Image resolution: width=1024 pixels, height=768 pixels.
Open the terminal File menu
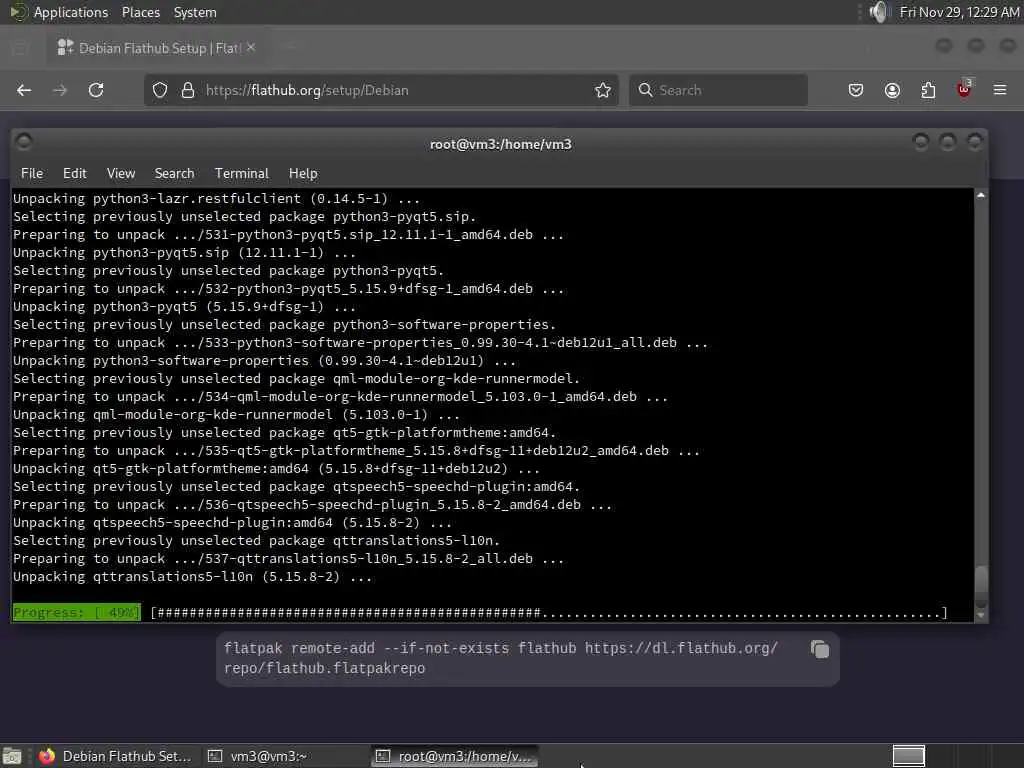pyautogui.click(x=32, y=173)
